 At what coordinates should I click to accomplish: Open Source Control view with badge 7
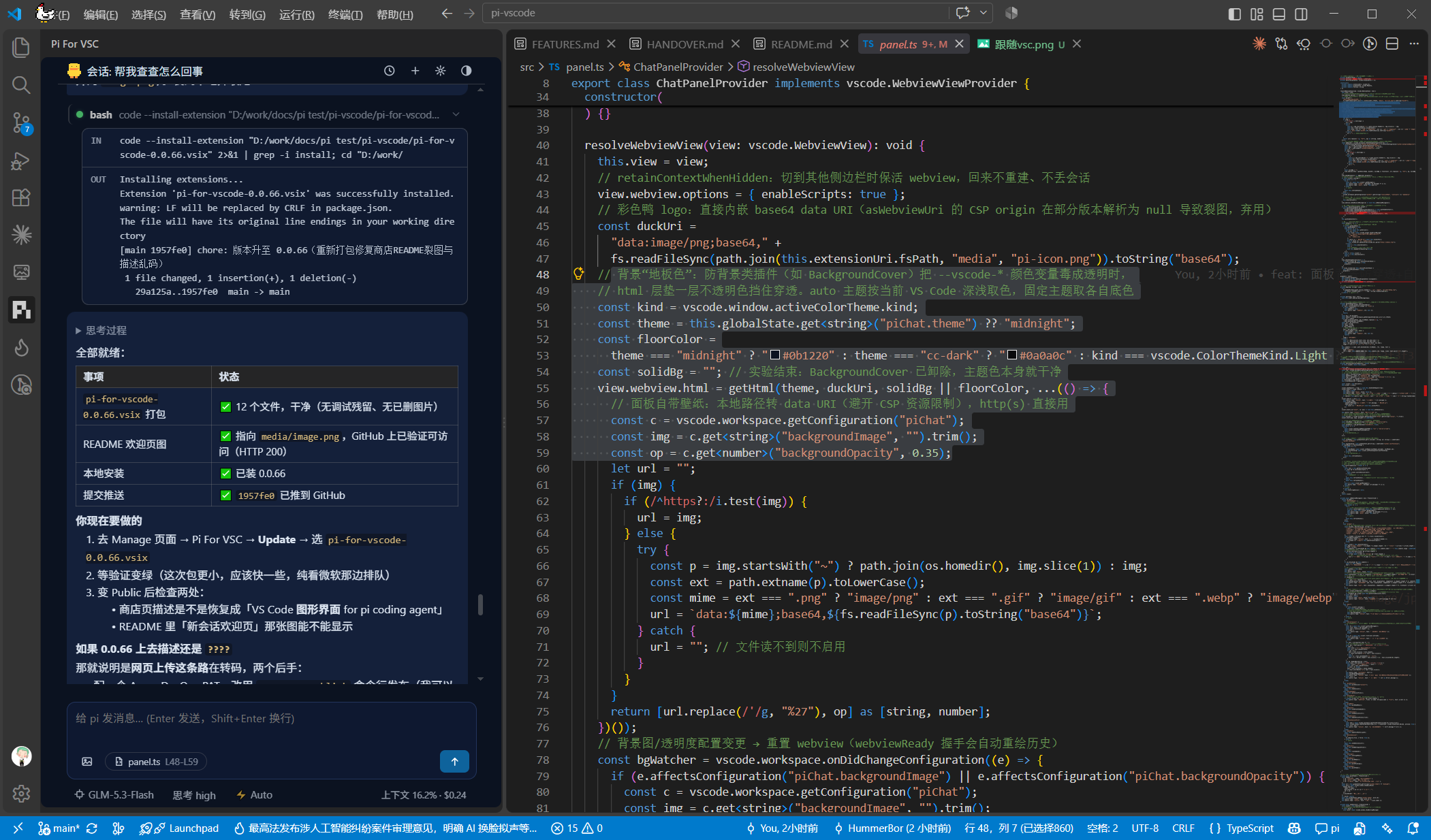(21, 123)
